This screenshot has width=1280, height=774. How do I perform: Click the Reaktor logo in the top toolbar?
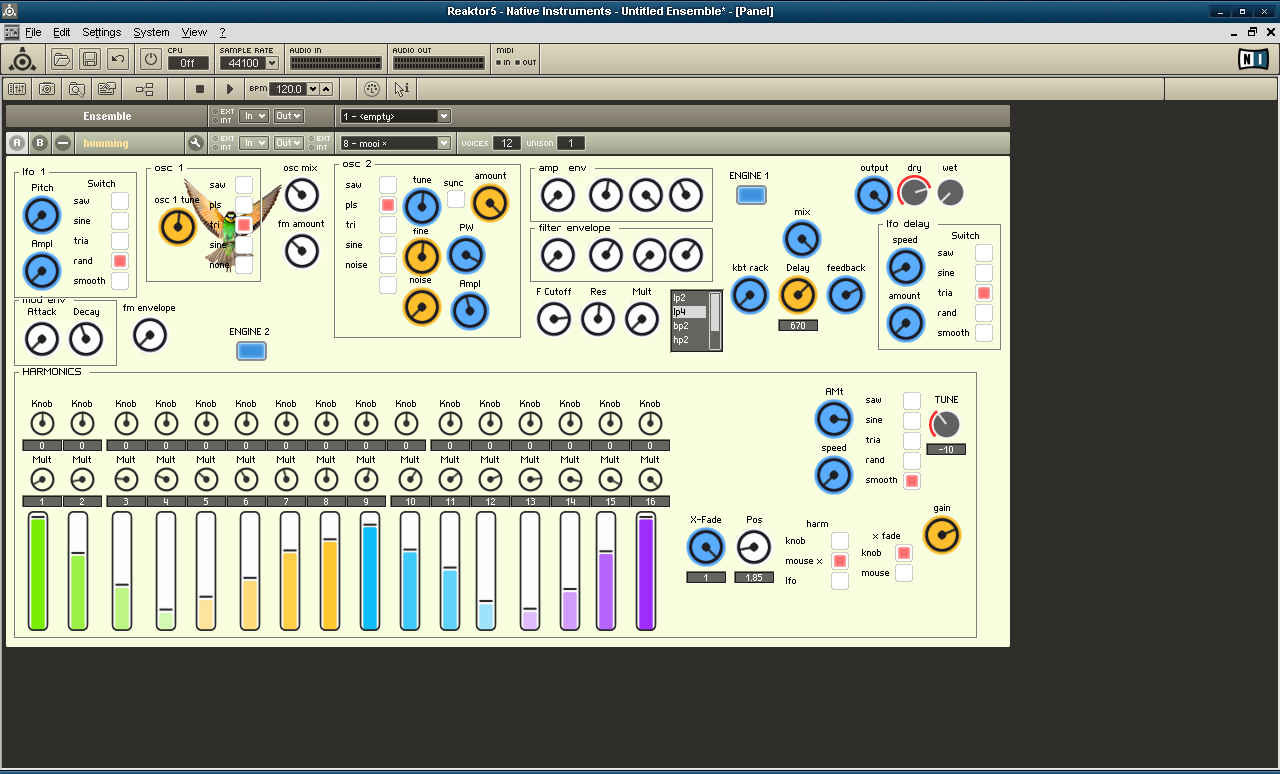point(22,59)
